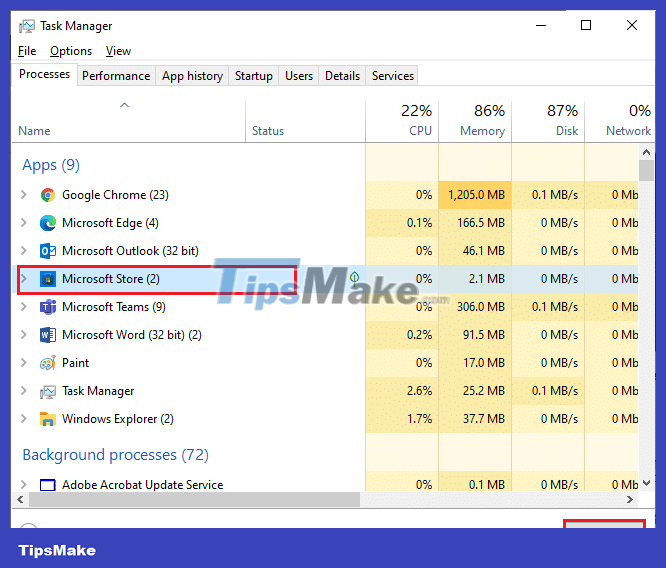This screenshot has height=568, width=666.
Task: Sort processes by Memory column
Action: pyautogui.click(x=475, y=122)
